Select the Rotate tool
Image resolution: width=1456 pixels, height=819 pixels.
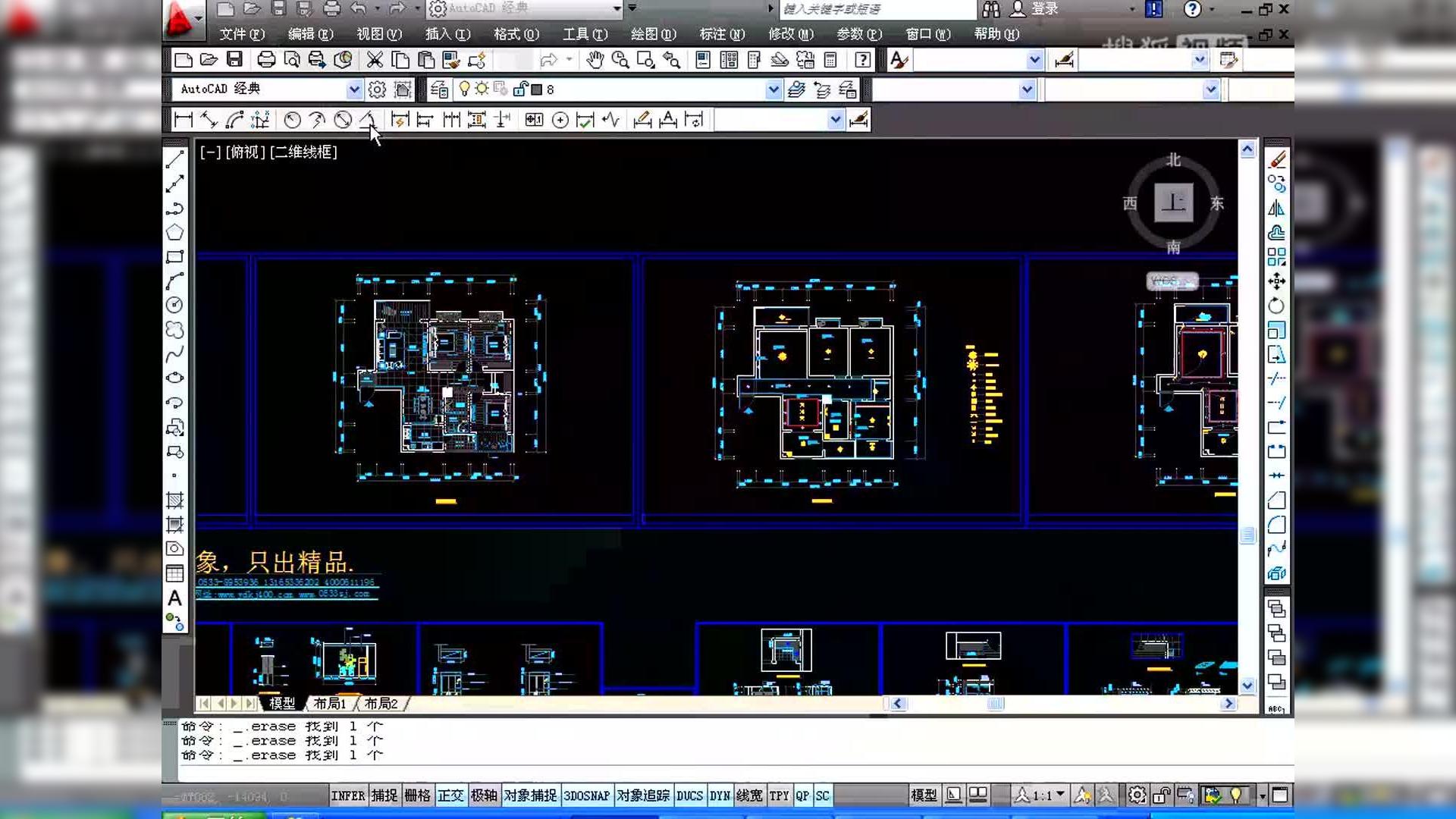pyautogui.click(x=1277, y=306)
